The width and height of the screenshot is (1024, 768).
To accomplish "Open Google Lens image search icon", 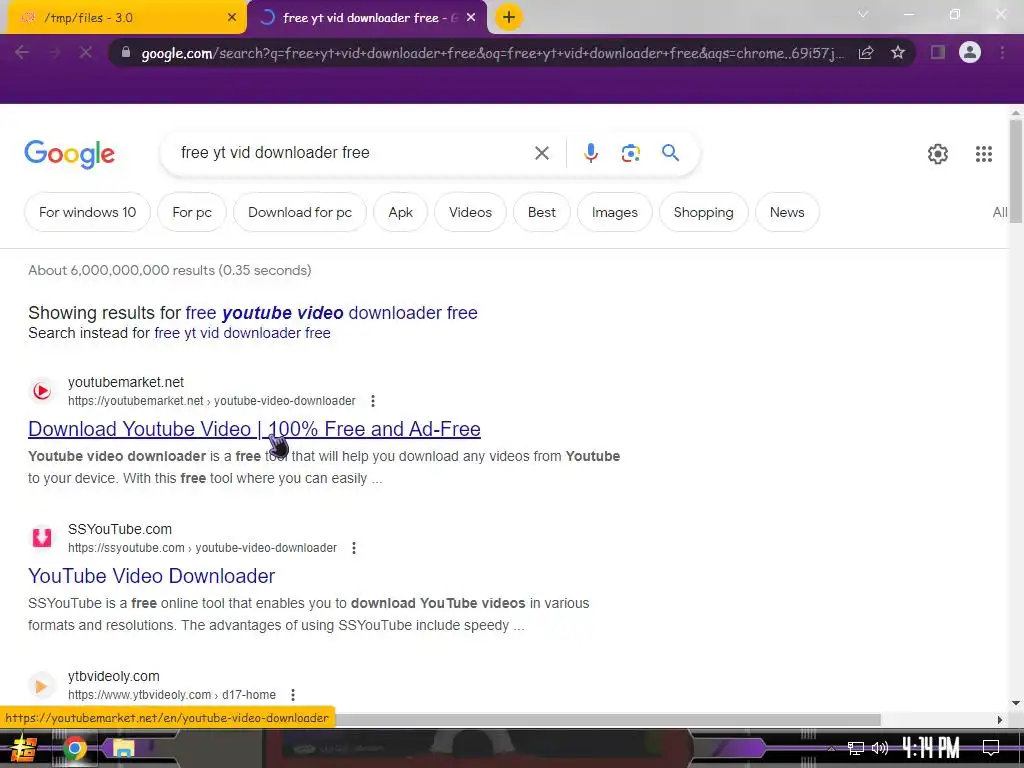I will pyautogui.click(x=630, y=153).
